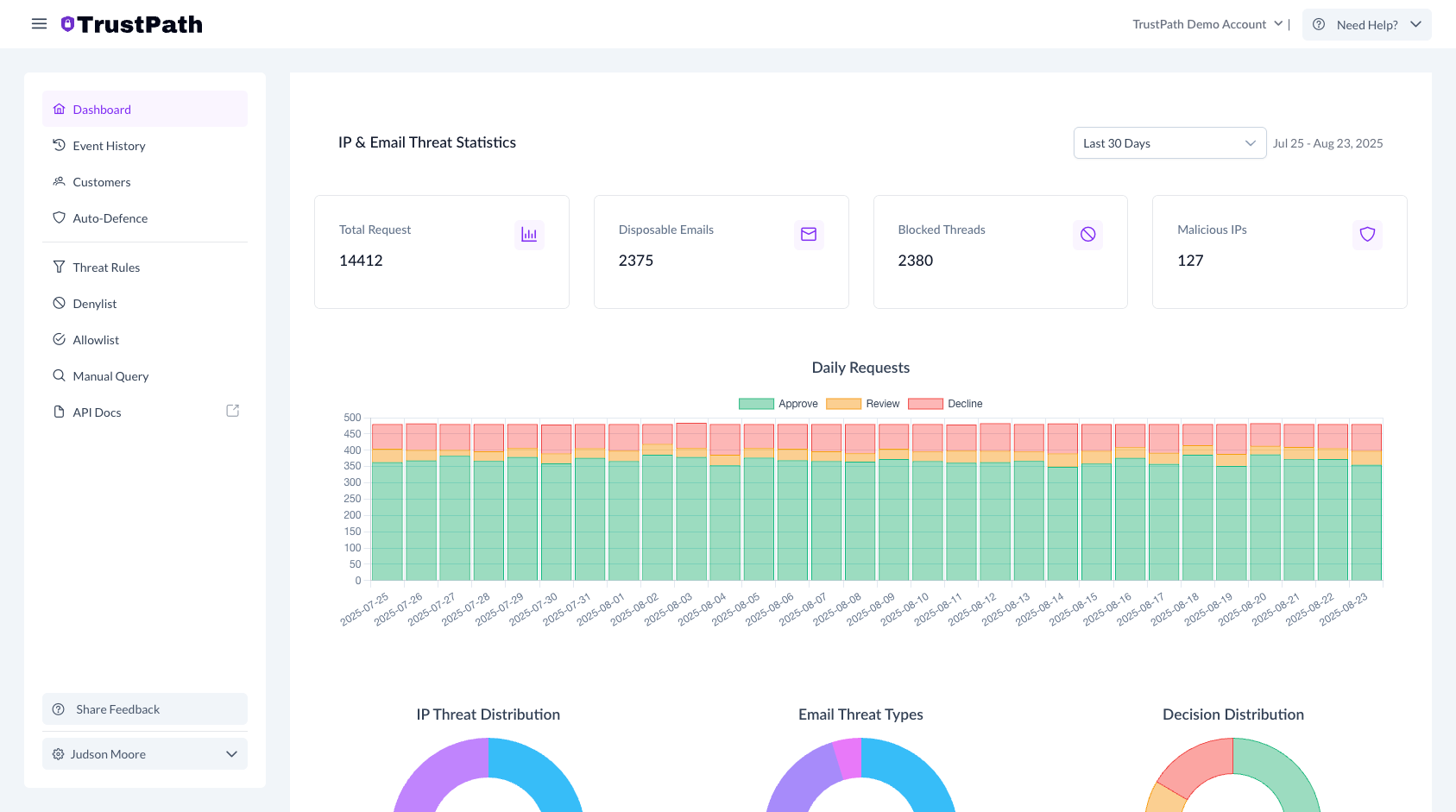1456x812 pixels.
Task: Toggle the Decline legend series in chart
Action: pyautogui.click(x=946, y=404)
